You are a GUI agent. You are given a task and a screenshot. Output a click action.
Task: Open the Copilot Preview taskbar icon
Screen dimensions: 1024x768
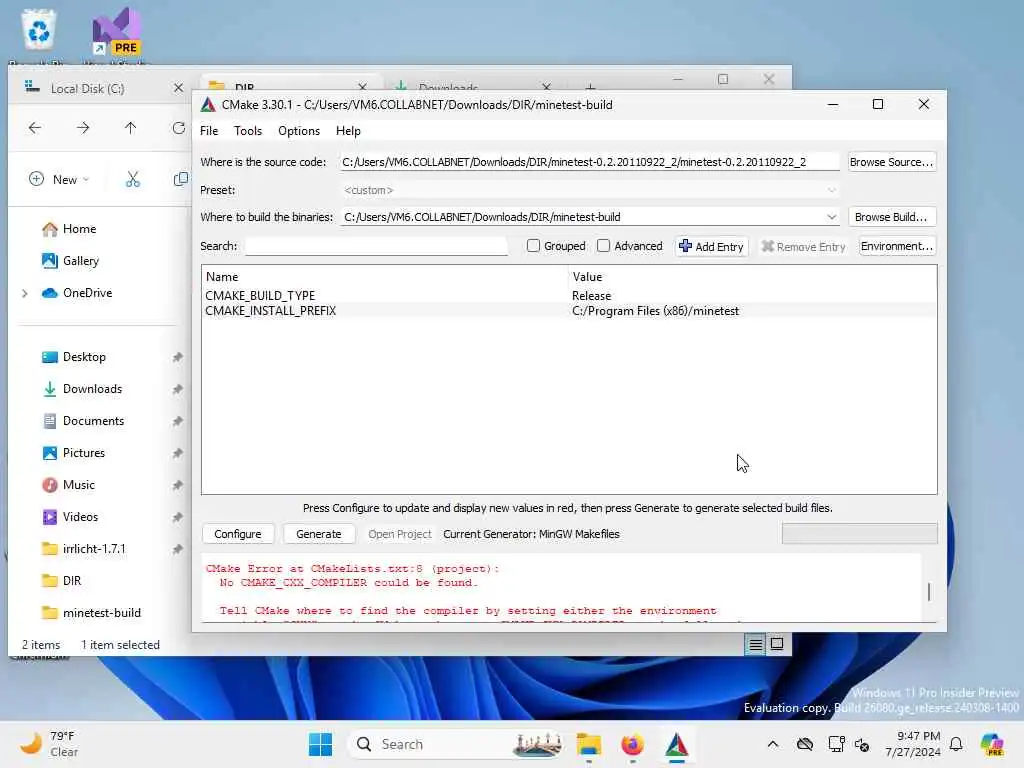coord(992,744)
